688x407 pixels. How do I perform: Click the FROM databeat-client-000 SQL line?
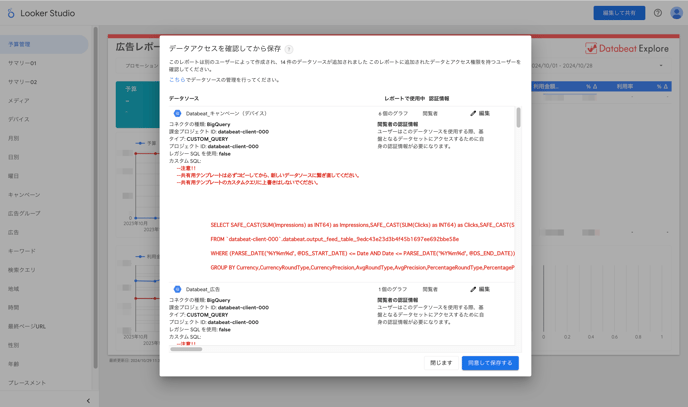(335, 239)
